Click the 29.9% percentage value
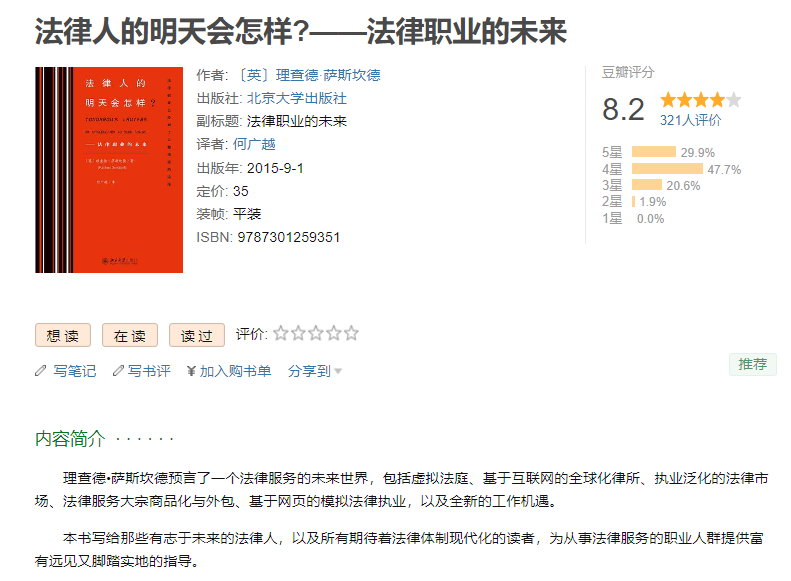 (698, 153)
